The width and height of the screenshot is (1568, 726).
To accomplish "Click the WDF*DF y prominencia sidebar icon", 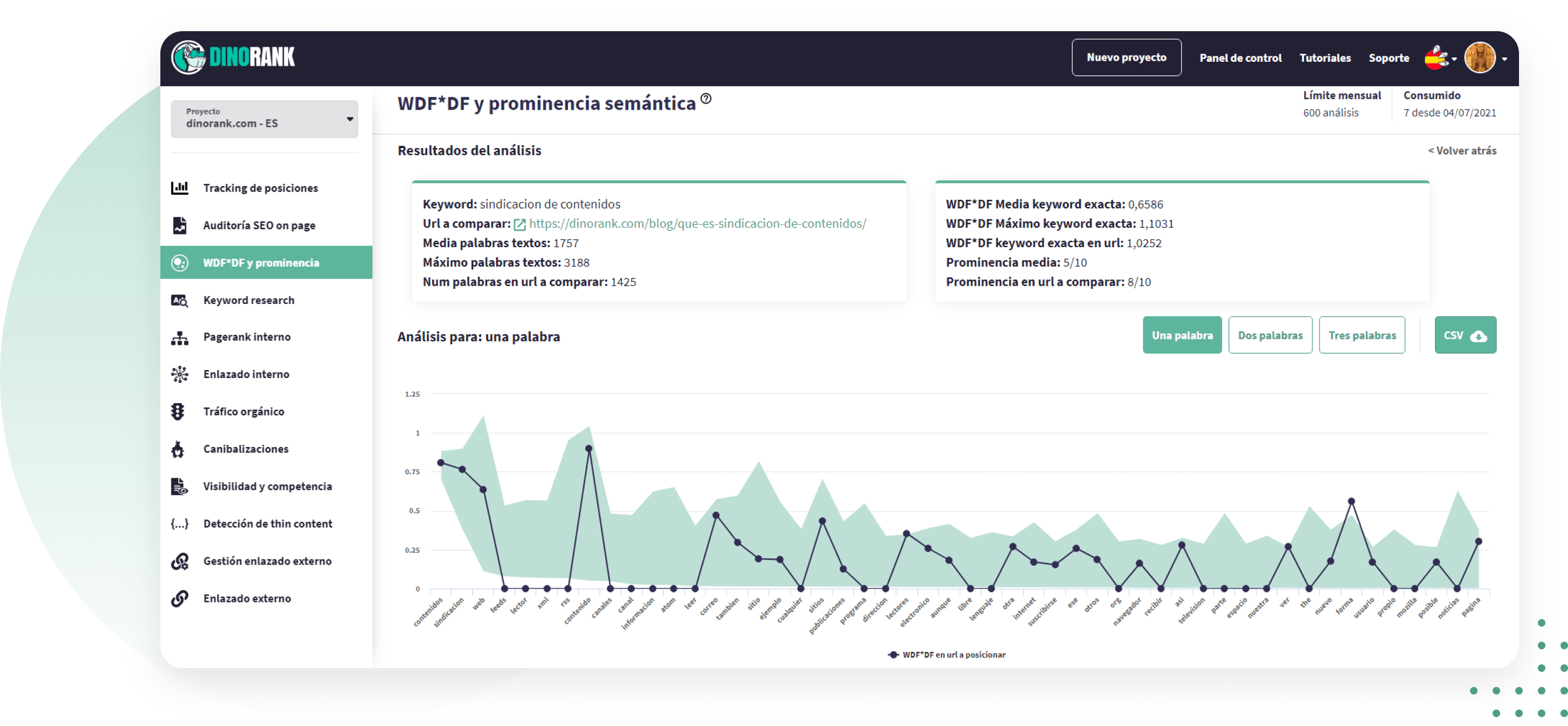I will [x=179, y=263].
